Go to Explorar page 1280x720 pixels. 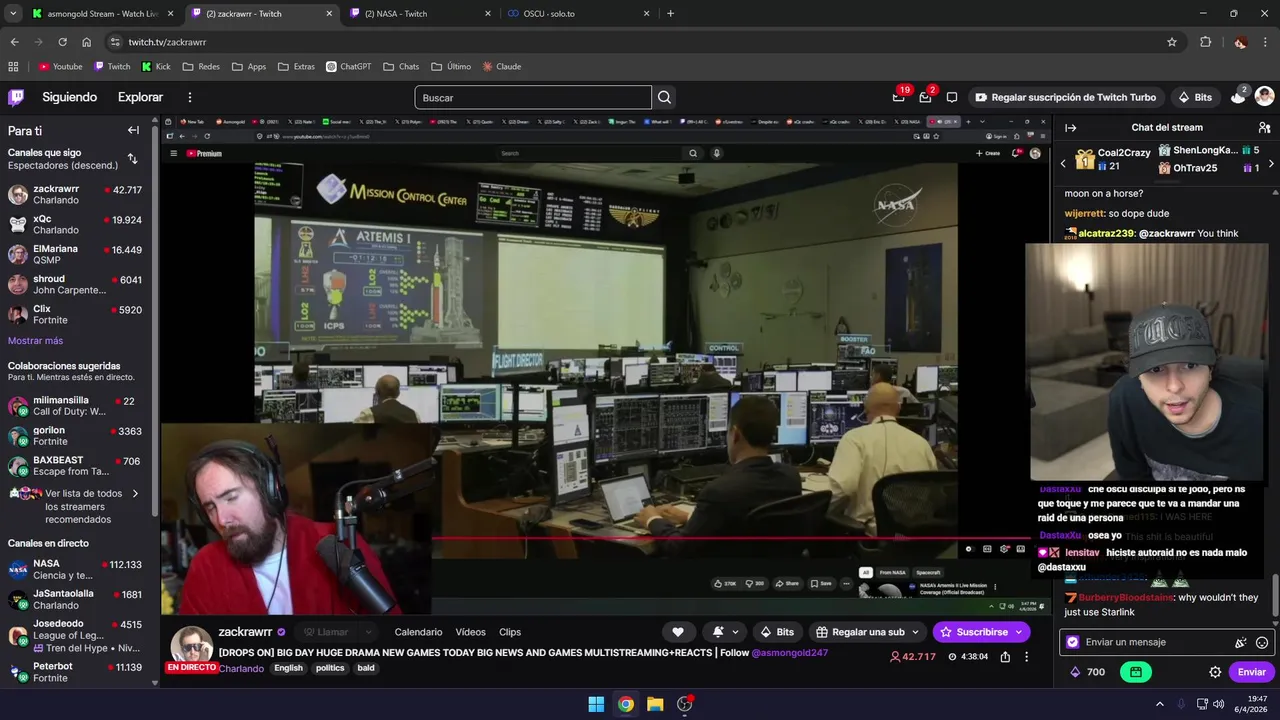click(140, 97)
